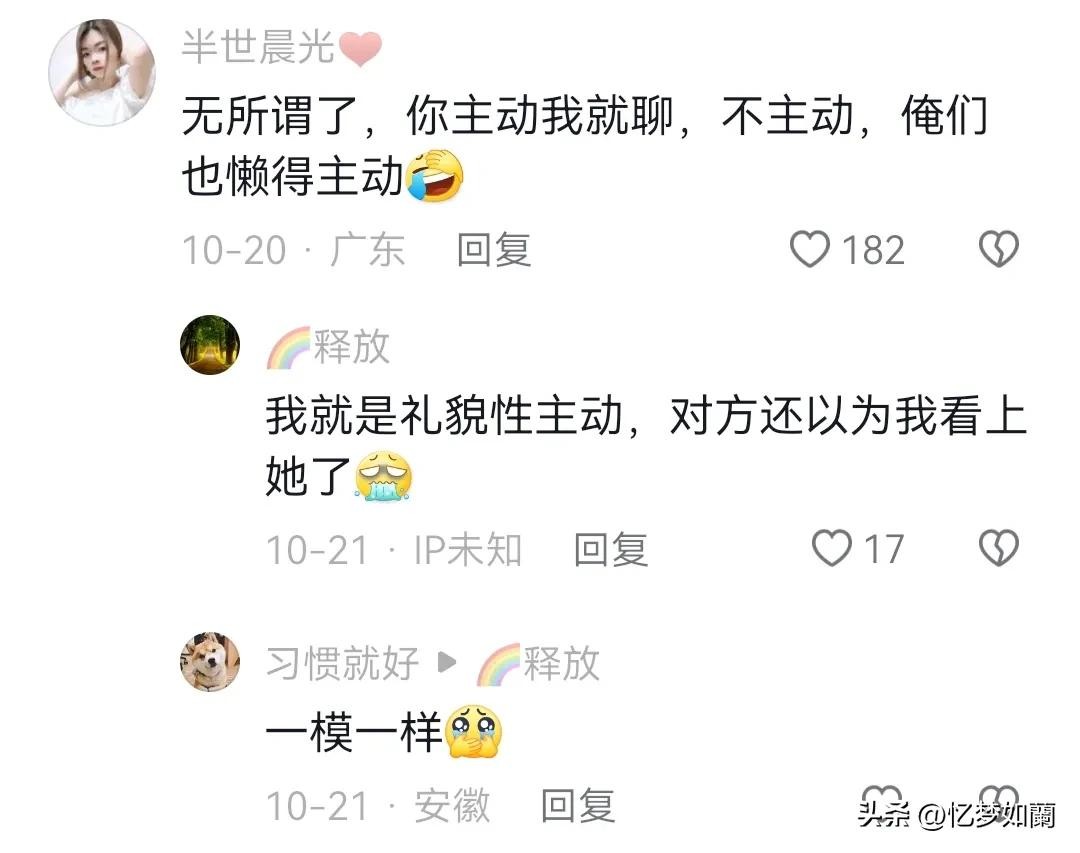Tap 回复 under the 安徽 comment
This screenshot has width=1080, height=853.
(x=578, y=805)
